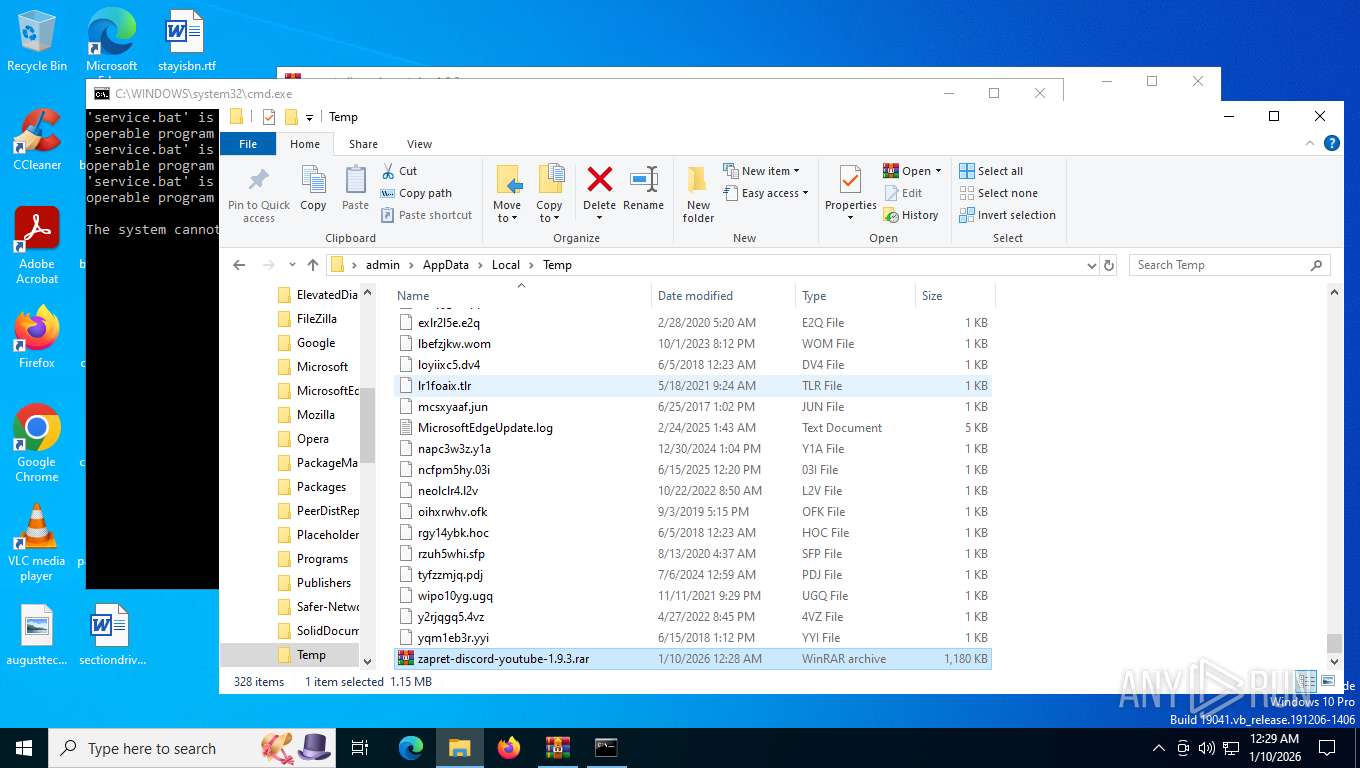Screen dimensions: 1360x768
Task: Open Windows Start menu
Action: click(x=24, y=747)
